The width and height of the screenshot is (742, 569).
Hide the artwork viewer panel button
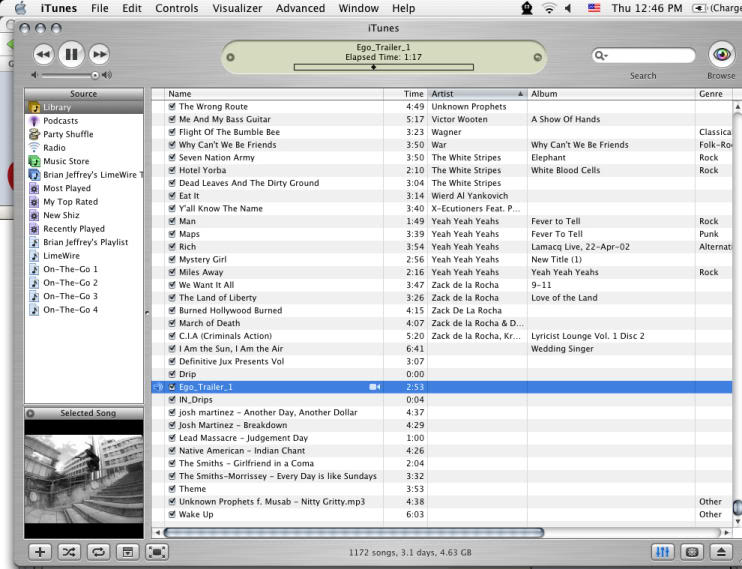point(128,552)
